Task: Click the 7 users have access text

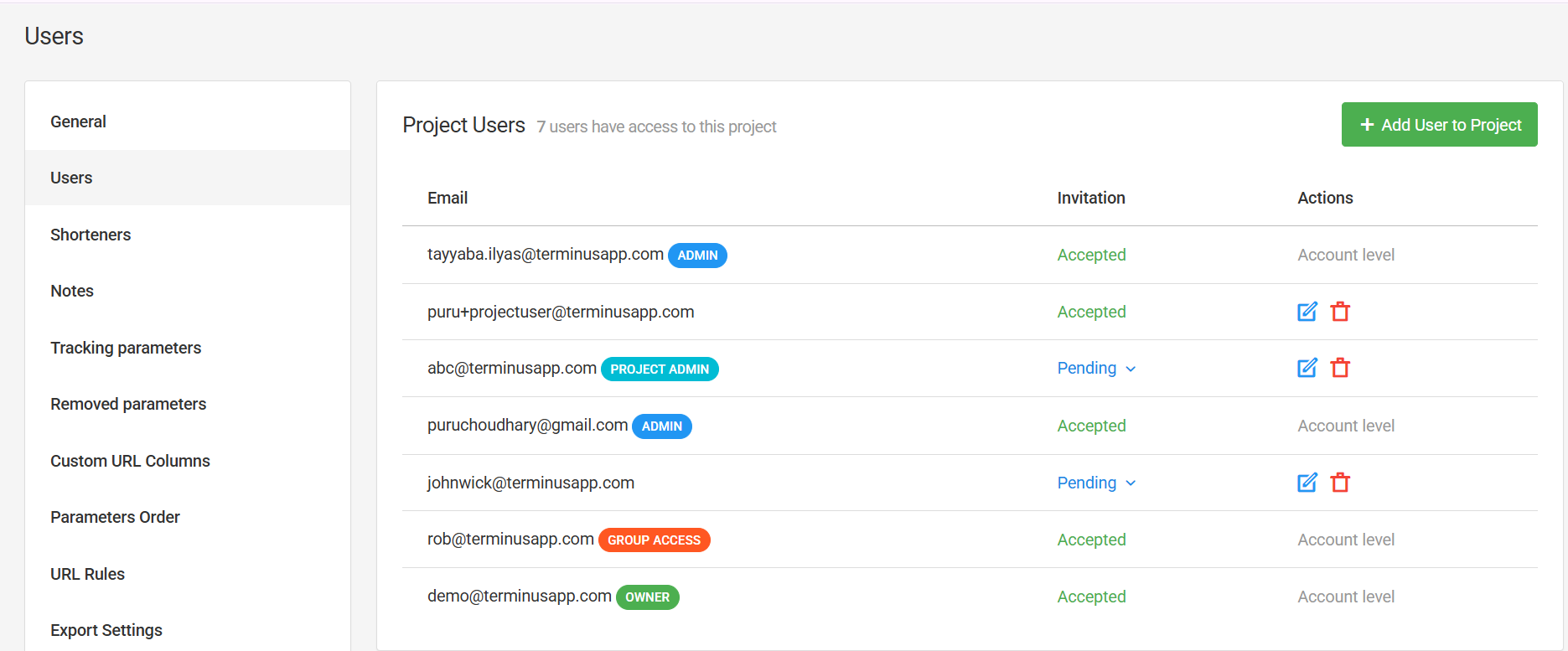Action: click(656, 127)
